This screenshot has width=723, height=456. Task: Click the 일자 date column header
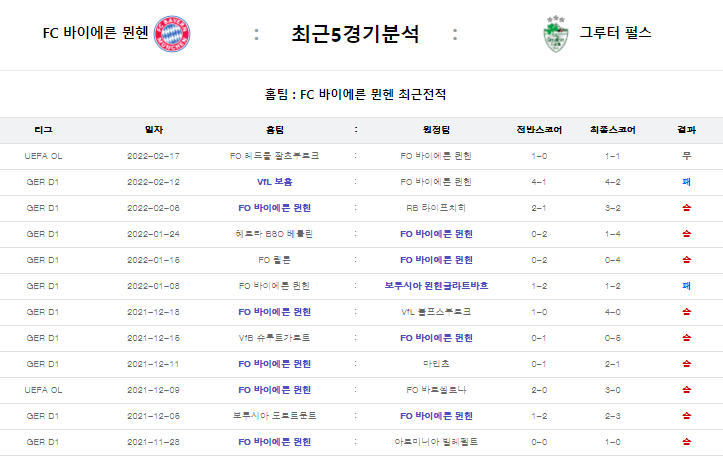click(x=154, y=130)
